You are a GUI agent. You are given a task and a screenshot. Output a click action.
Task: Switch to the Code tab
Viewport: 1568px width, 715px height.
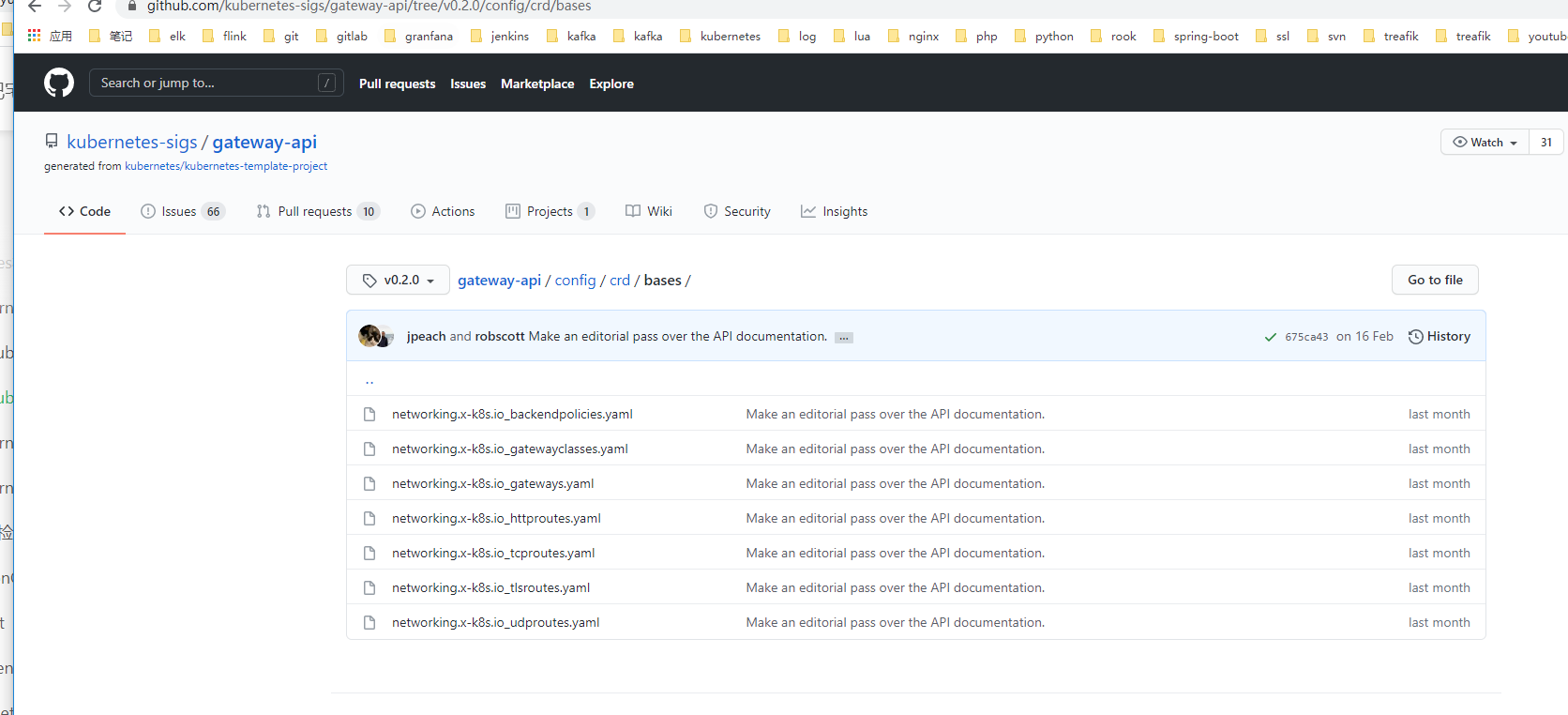(84, 211)
